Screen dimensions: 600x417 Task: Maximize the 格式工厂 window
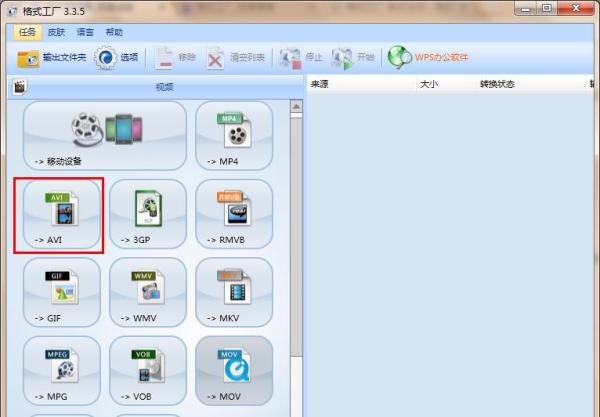click(547, 8)
